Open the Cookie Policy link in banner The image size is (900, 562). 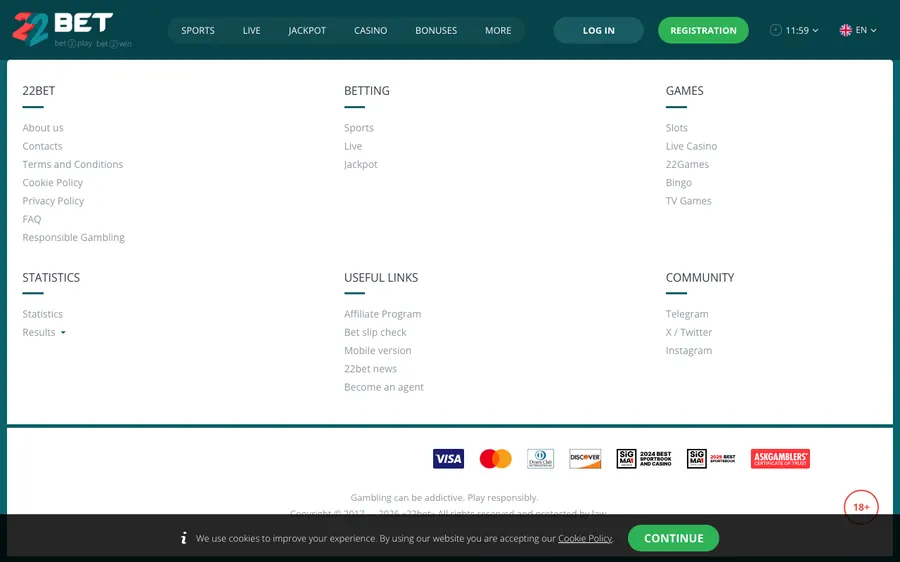coord(585,538)
